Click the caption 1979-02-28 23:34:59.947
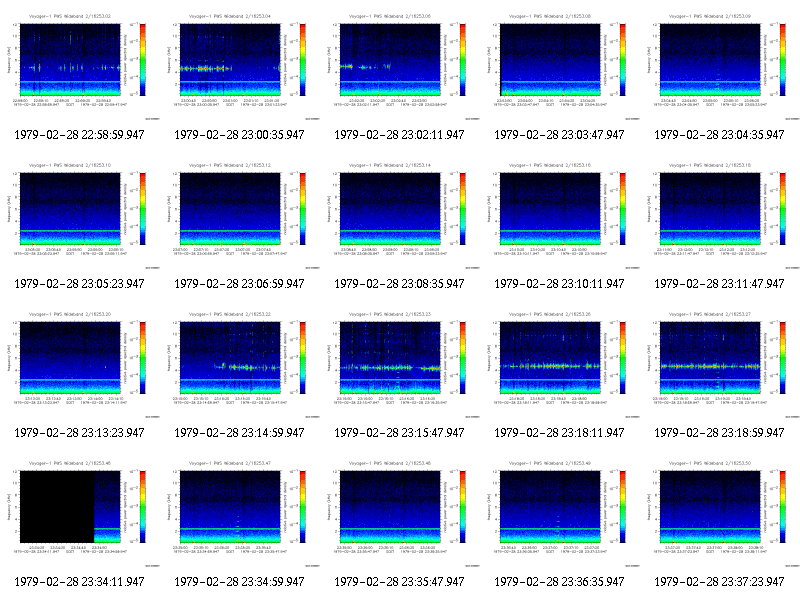Viewport: 800px width, 596px height. (x=239, y=582)
